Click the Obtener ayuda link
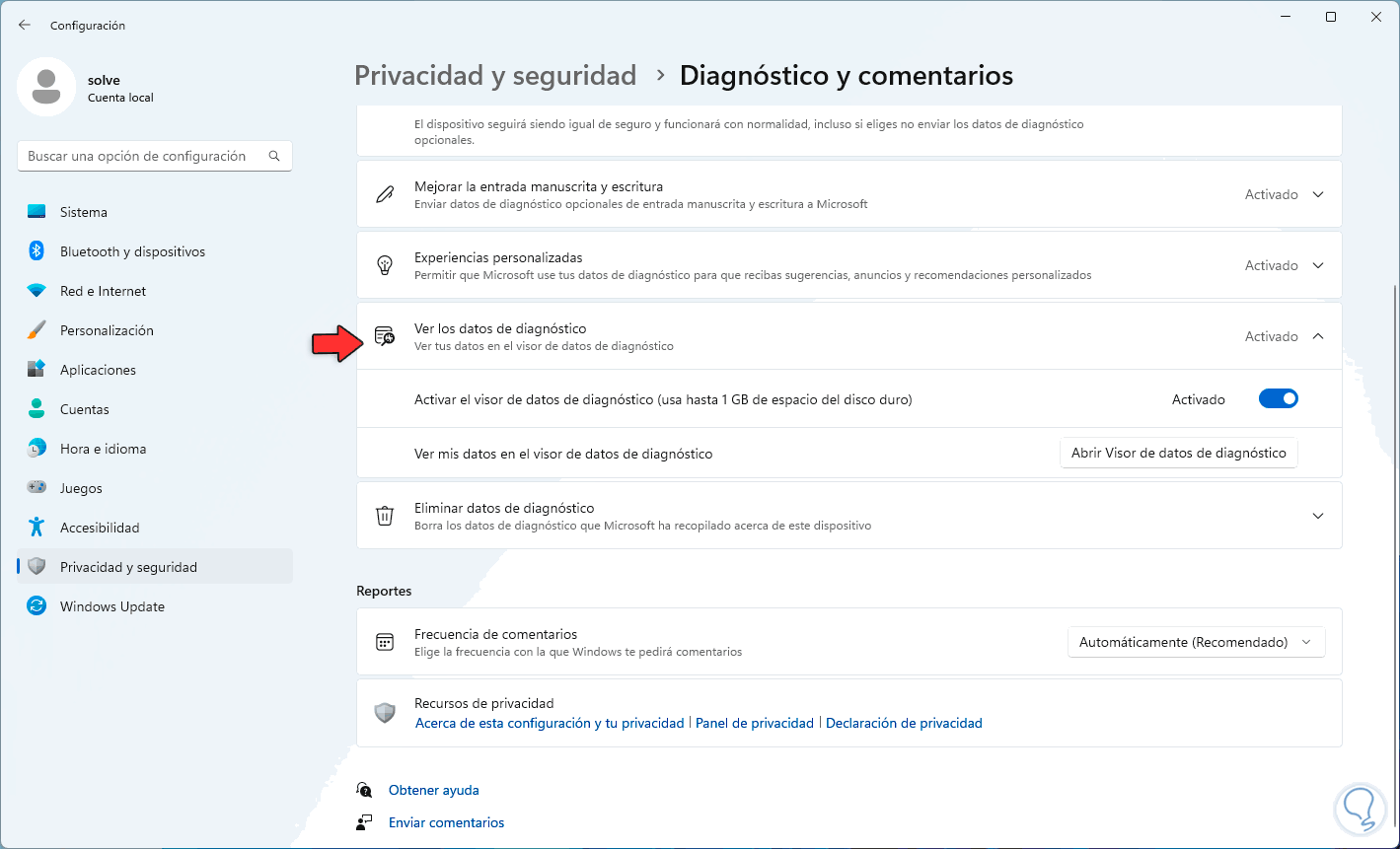Screen dimensions: 1400x849 pyautogui.click(x=434, y=790)
